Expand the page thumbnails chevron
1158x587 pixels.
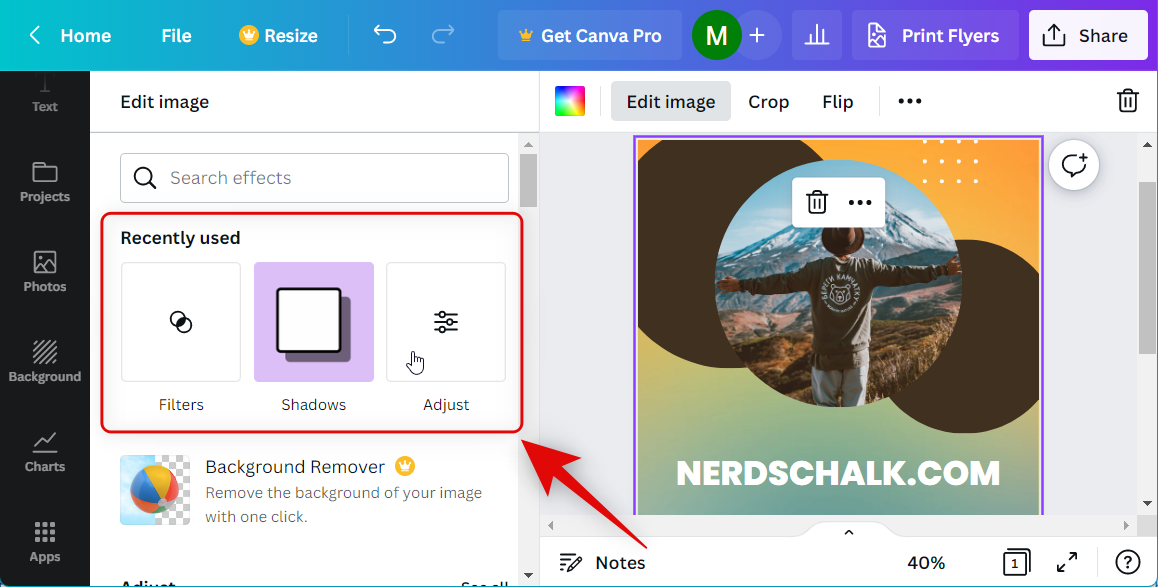coord(849,532)
